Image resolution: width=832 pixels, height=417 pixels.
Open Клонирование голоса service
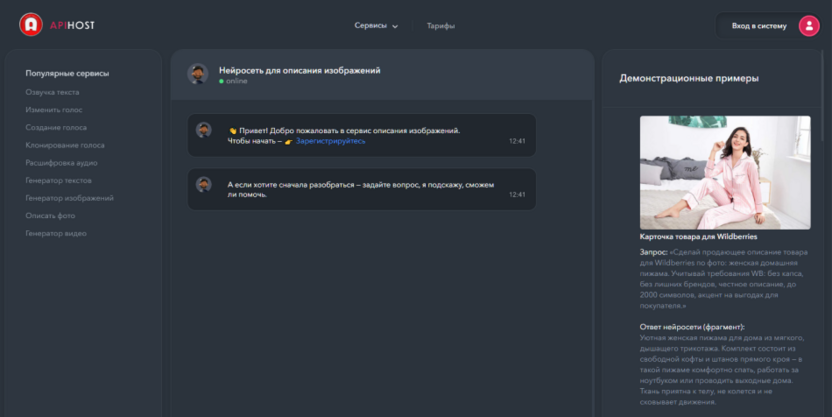point(65,145)
